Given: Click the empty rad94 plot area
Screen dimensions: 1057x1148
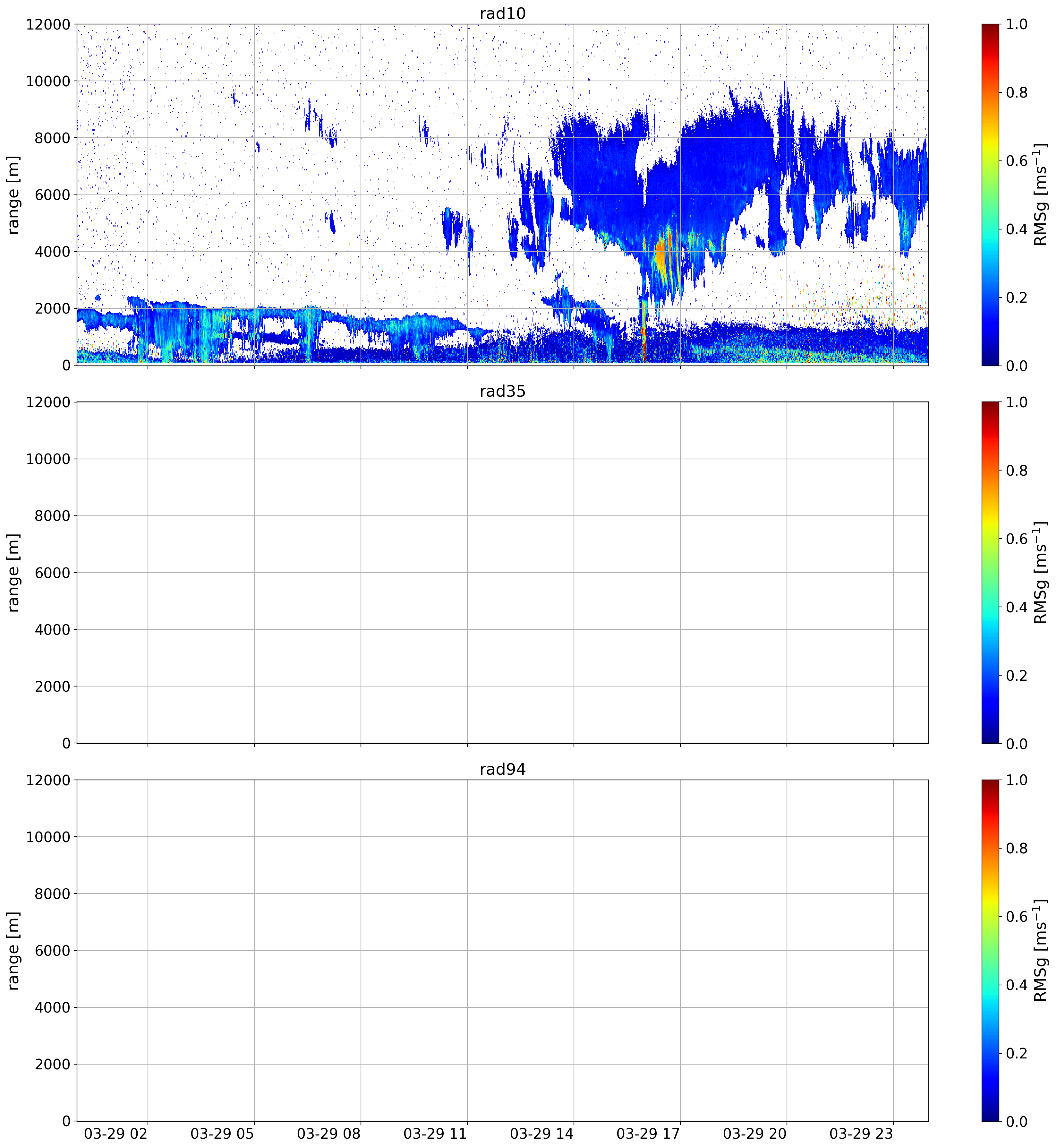Looking at the screenshot, I should tap(502, 951).
